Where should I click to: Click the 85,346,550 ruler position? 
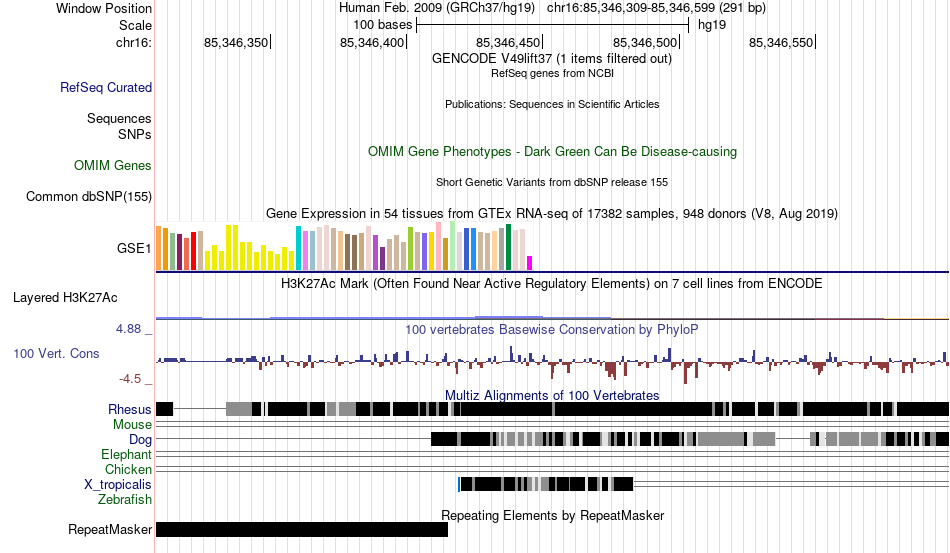(x=781, y=42)
